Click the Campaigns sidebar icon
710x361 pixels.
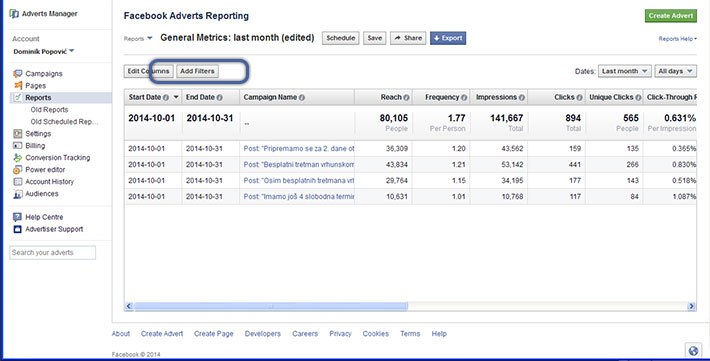click(x=18, y=73)
